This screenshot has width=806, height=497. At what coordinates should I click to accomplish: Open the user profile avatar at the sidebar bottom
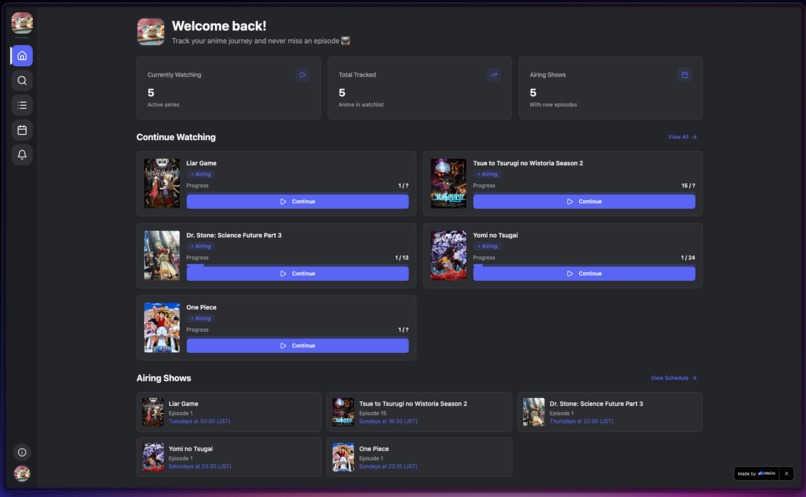(22, 473)
